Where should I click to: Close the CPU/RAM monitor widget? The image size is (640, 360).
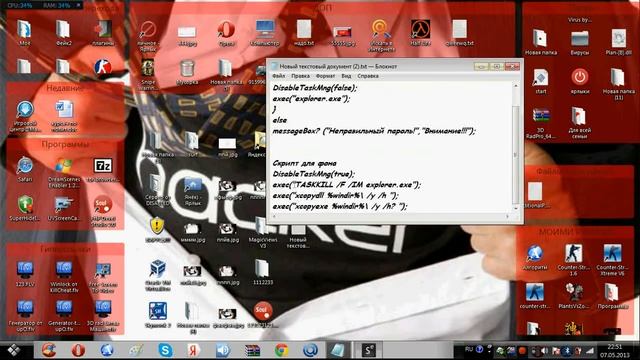(x=78, y=5)
